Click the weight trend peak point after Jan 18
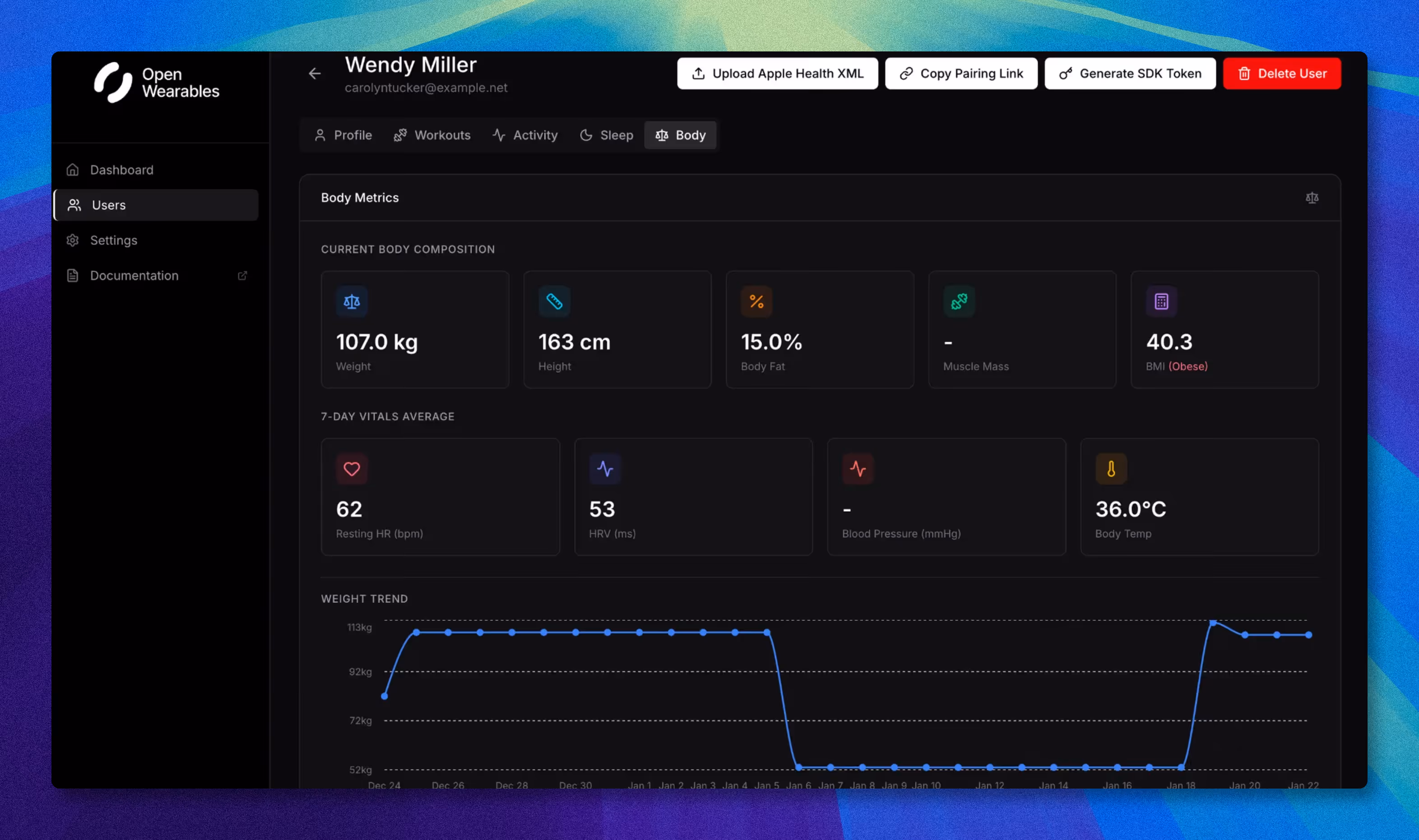 [1213, 623]
